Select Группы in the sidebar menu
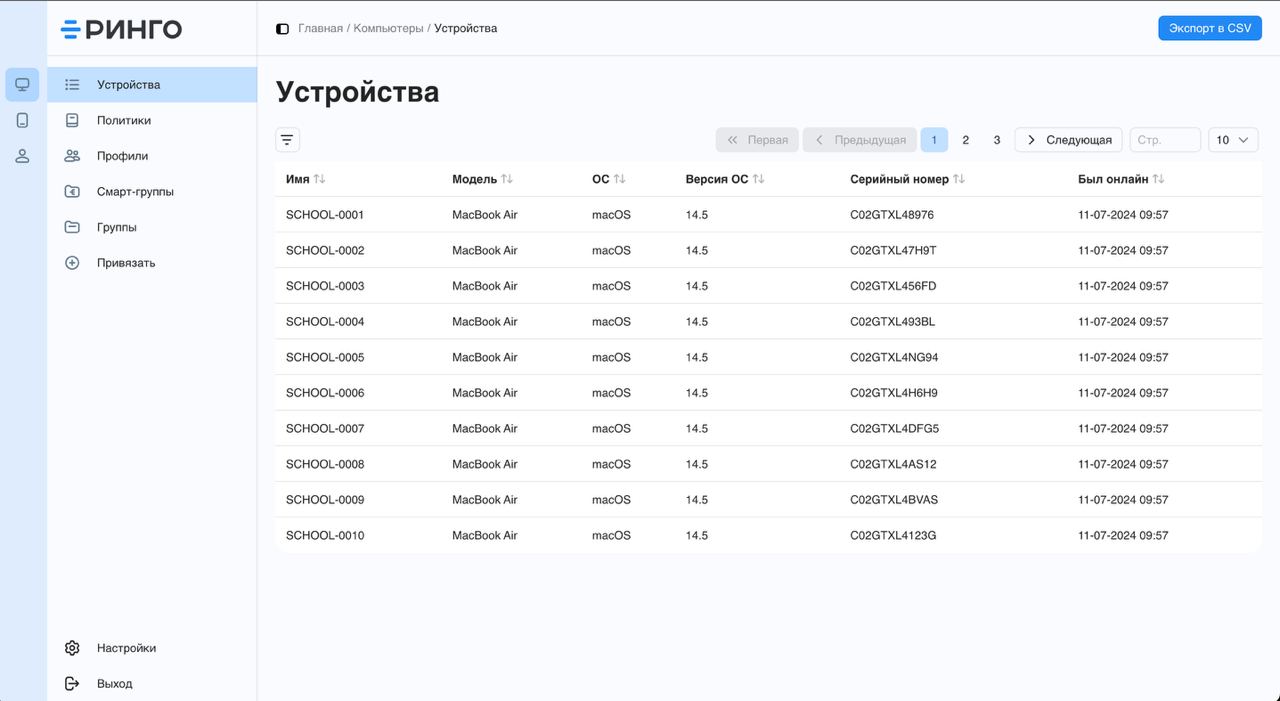Screen dimensions: 1280x701 [x=114, y=227]
